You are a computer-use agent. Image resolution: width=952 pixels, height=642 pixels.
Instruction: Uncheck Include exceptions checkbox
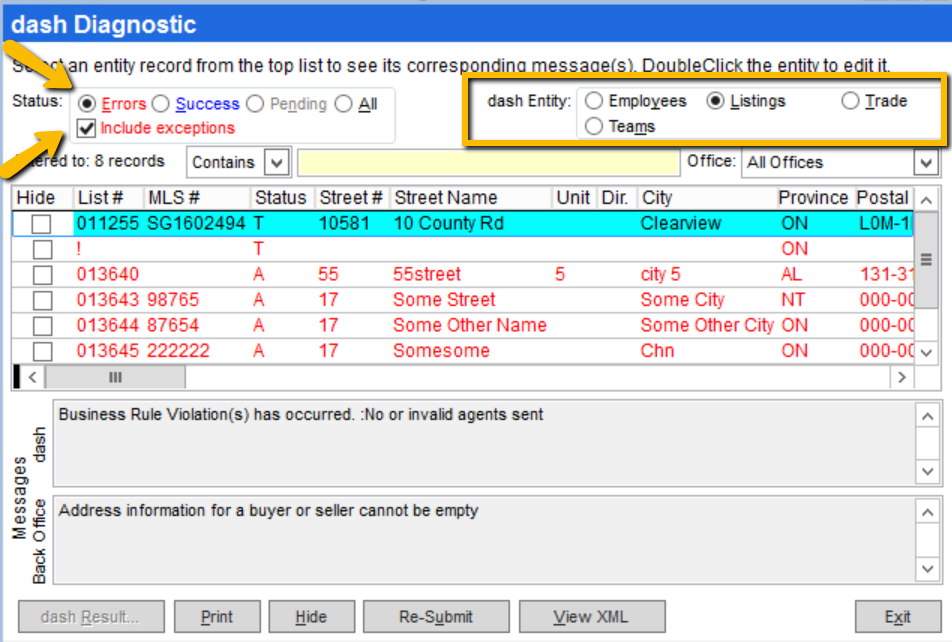[88, 128]
